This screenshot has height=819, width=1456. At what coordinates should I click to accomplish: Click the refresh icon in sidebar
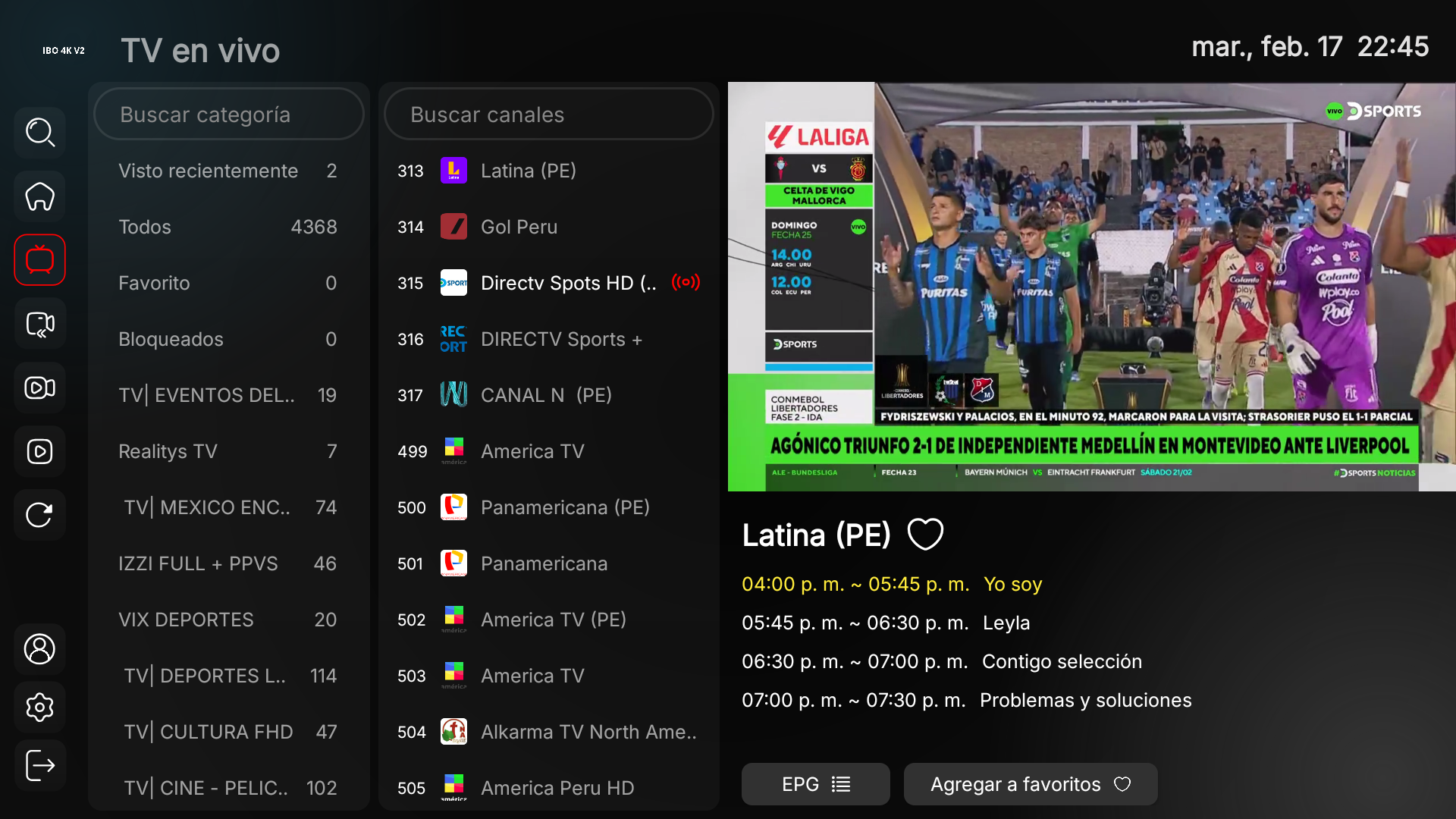click(39, 515)
